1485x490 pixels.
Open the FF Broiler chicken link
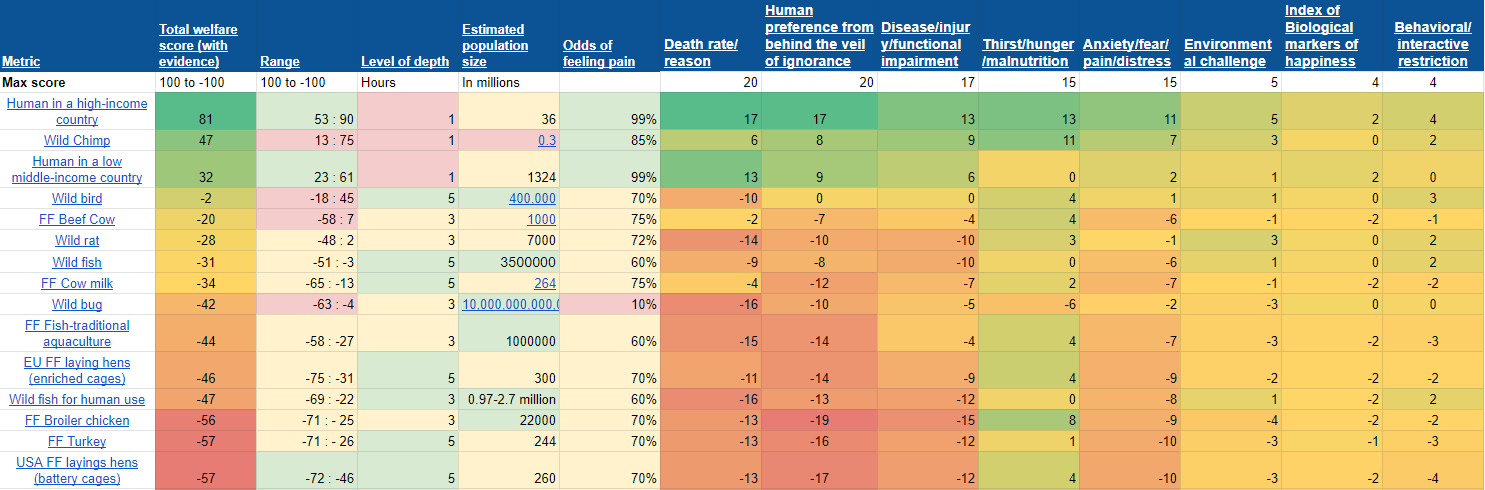(x=78, y=421)
